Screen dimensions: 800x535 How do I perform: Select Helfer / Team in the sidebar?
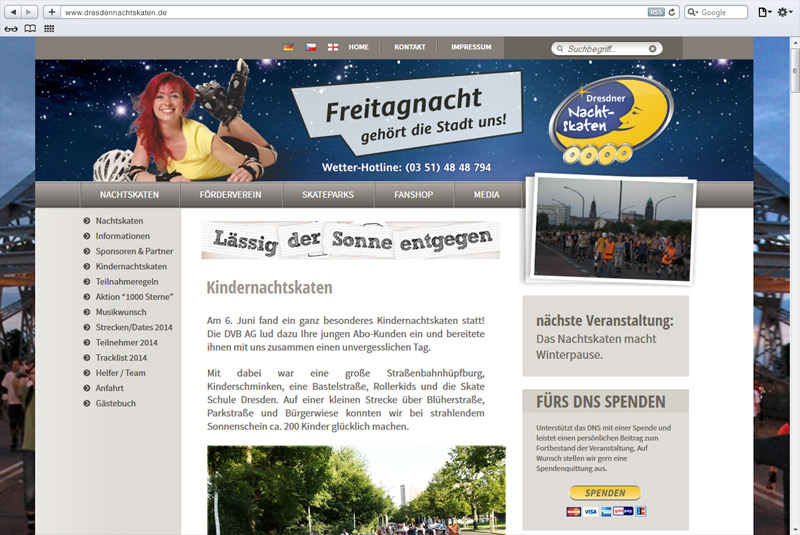(x=120, y=373)
